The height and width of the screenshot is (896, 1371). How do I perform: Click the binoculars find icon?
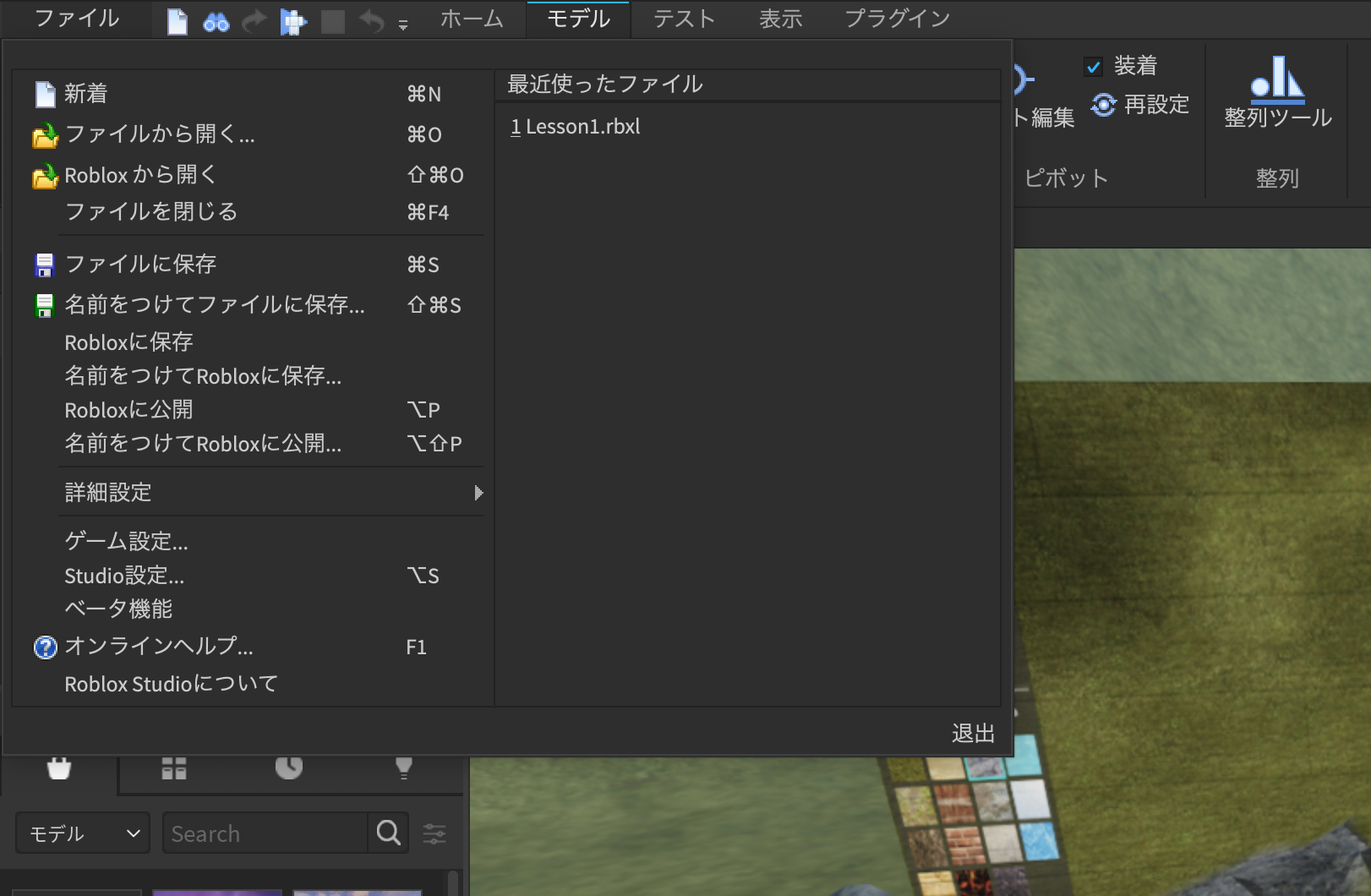(x=216, y=23)
